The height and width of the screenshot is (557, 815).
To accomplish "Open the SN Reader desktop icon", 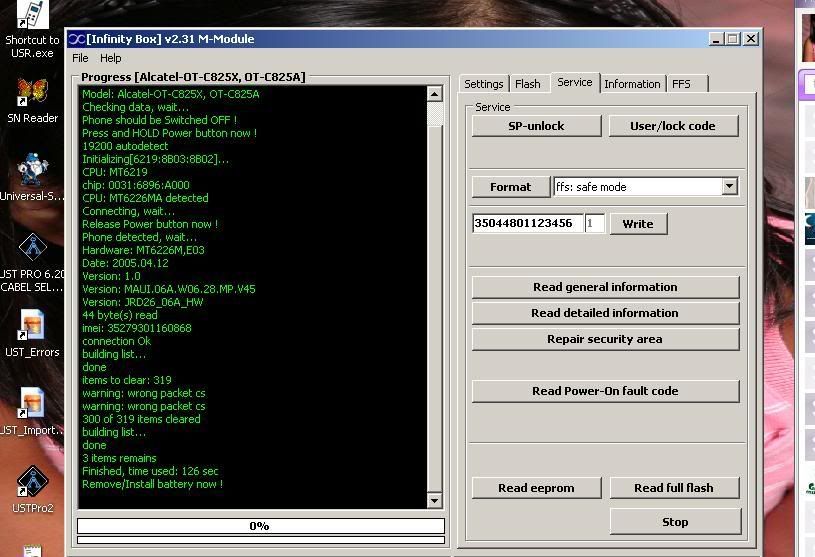I will pos(33,94).
